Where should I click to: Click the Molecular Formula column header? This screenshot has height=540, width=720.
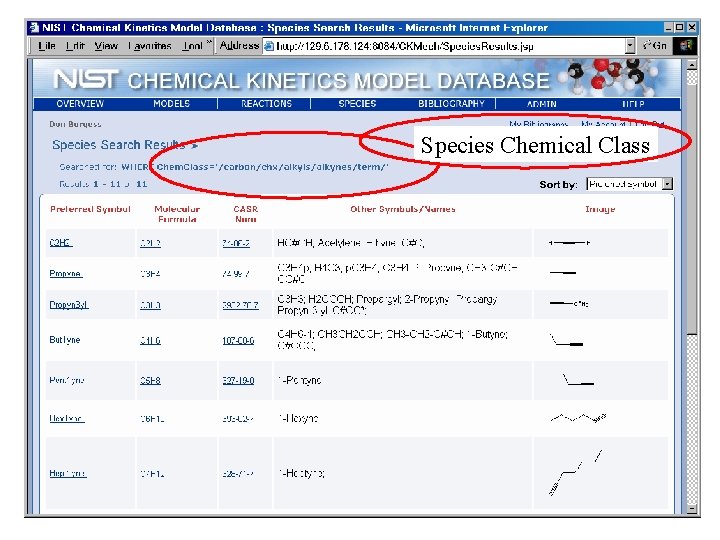pyautogui.click(x=177, y=214)
